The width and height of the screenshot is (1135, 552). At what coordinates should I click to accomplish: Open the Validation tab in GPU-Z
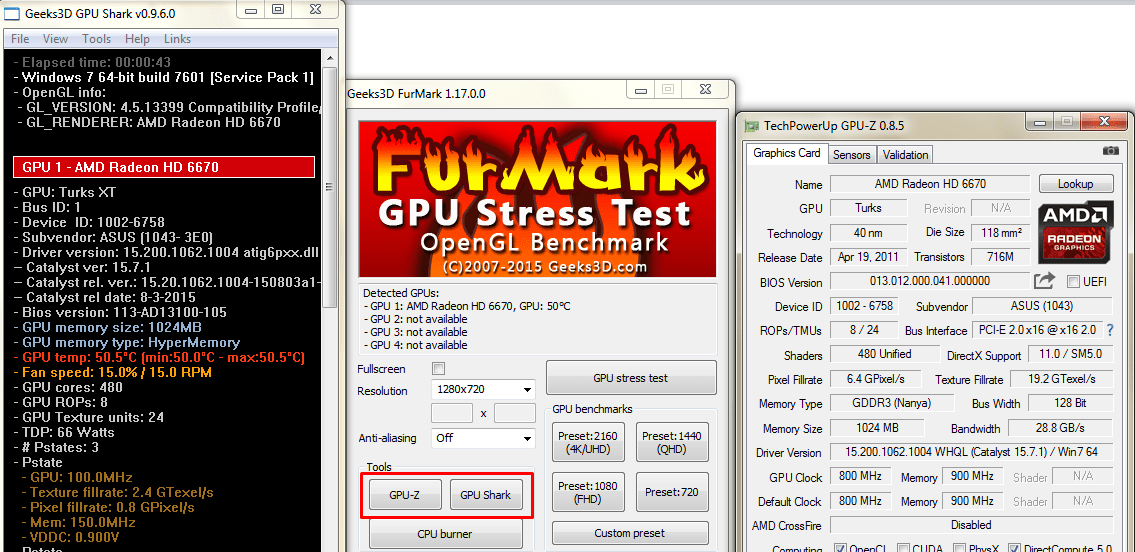(906, 155)
